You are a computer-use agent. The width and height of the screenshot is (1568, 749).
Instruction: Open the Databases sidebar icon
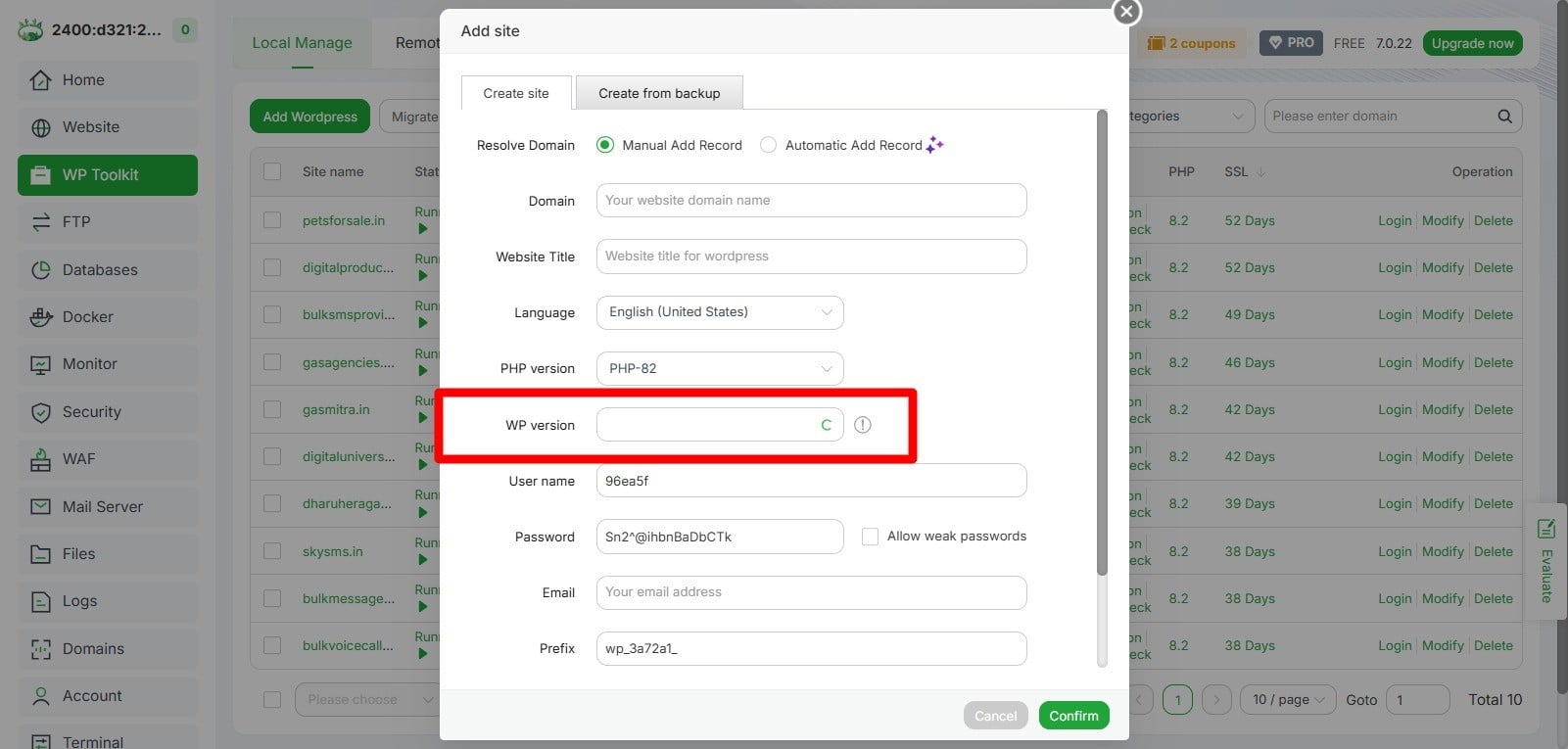(40, 270)
